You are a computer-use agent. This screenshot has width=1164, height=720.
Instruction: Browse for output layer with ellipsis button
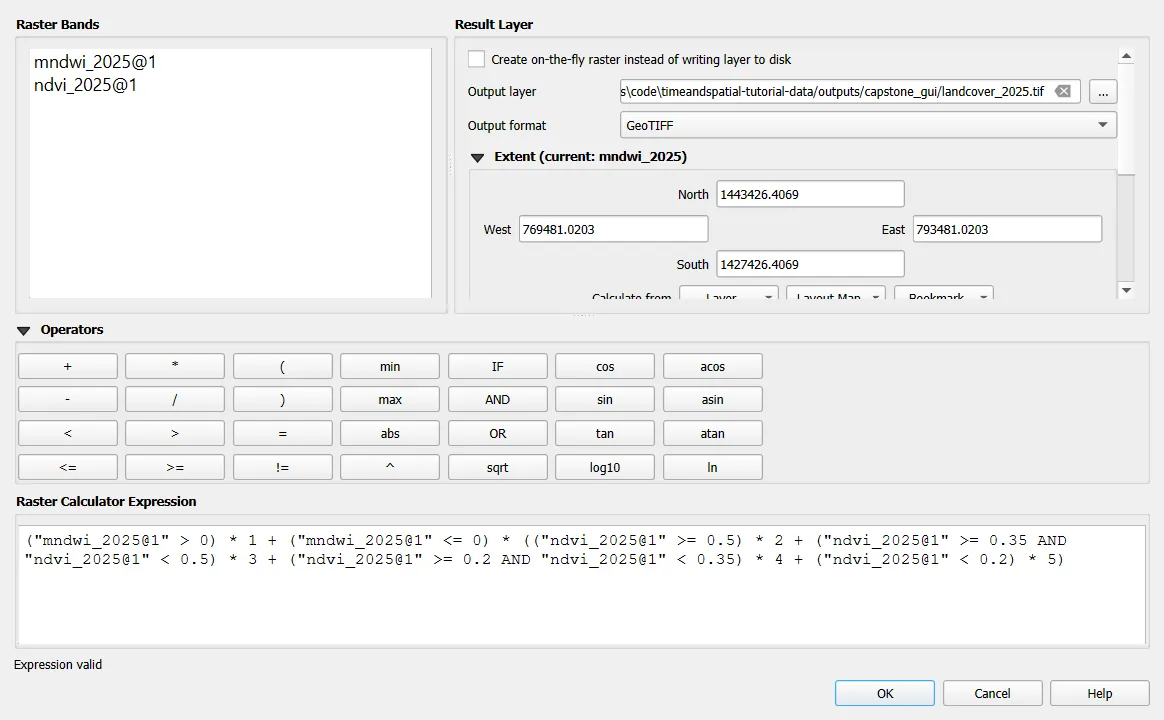click(1103, 91)
